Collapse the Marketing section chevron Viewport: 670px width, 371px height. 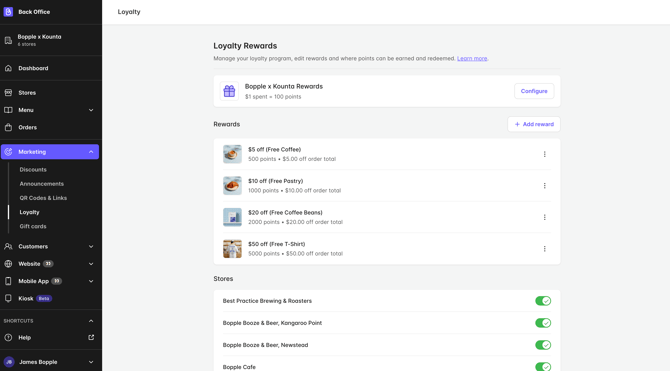point(91,152)
